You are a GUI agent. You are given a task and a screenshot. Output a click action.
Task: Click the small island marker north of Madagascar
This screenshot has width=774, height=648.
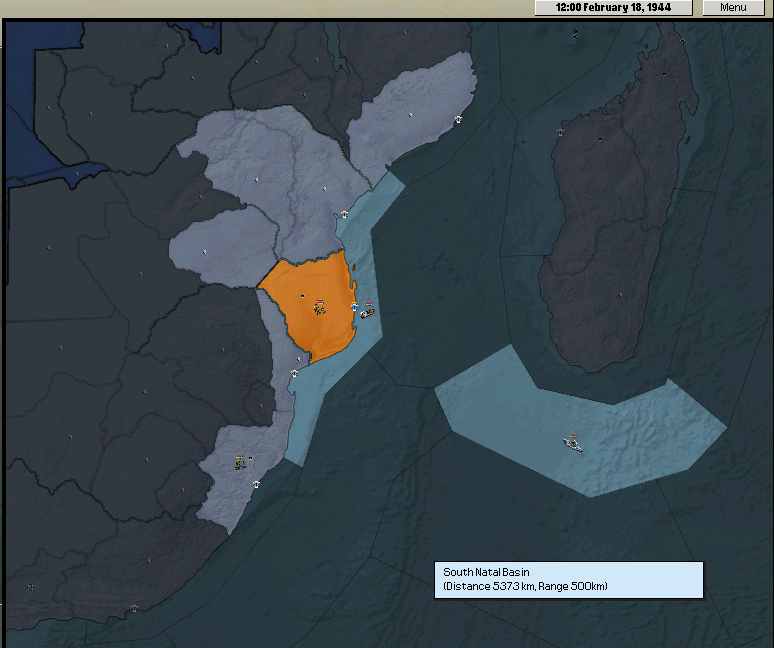(x=575, y=34)
